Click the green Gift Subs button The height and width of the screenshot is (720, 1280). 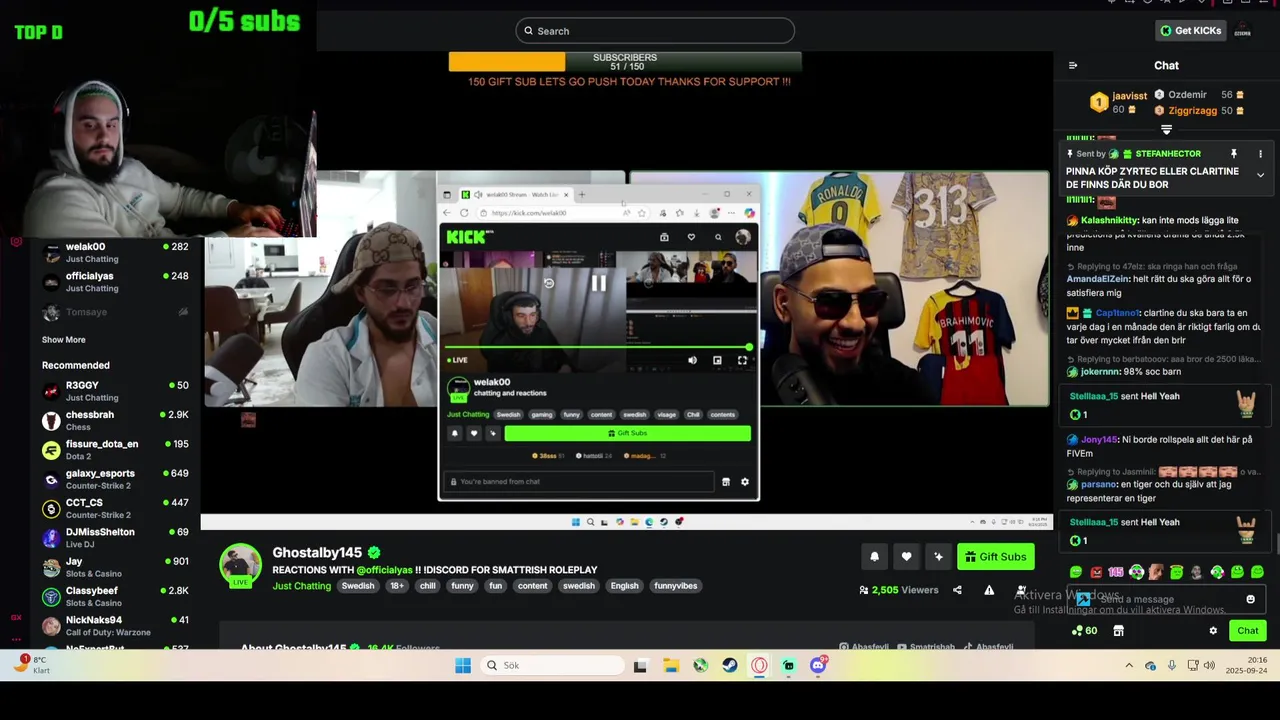(995, 557)
